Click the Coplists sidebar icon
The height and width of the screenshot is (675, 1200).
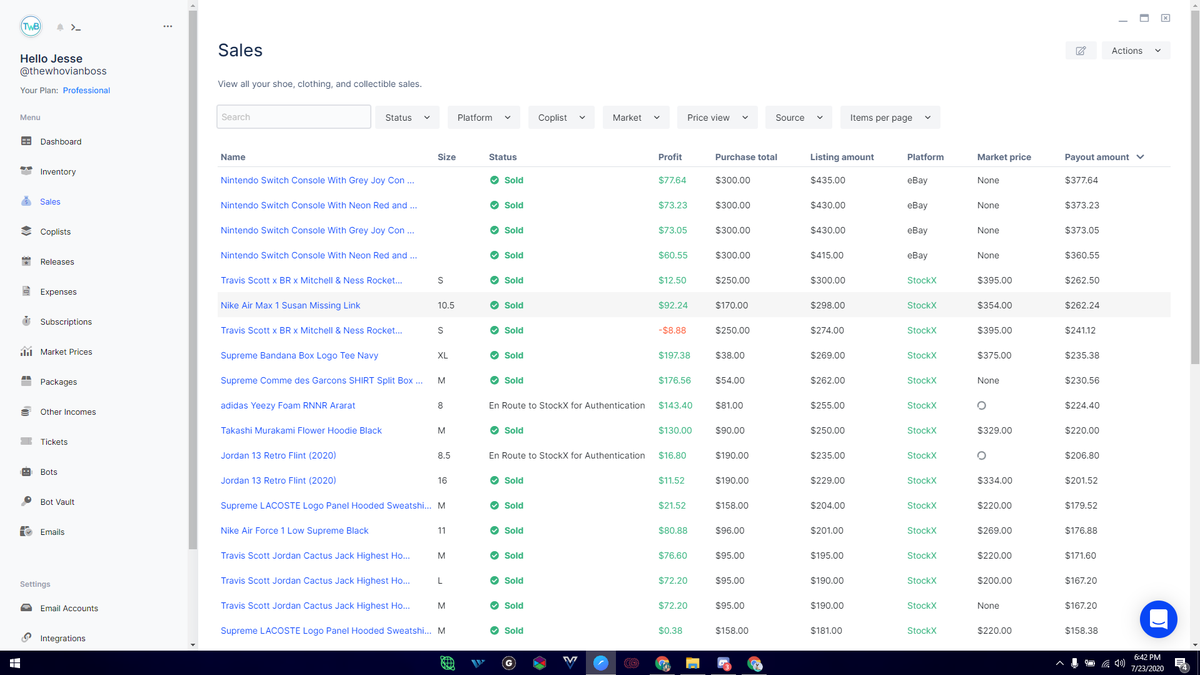click(x=26, y=231)
